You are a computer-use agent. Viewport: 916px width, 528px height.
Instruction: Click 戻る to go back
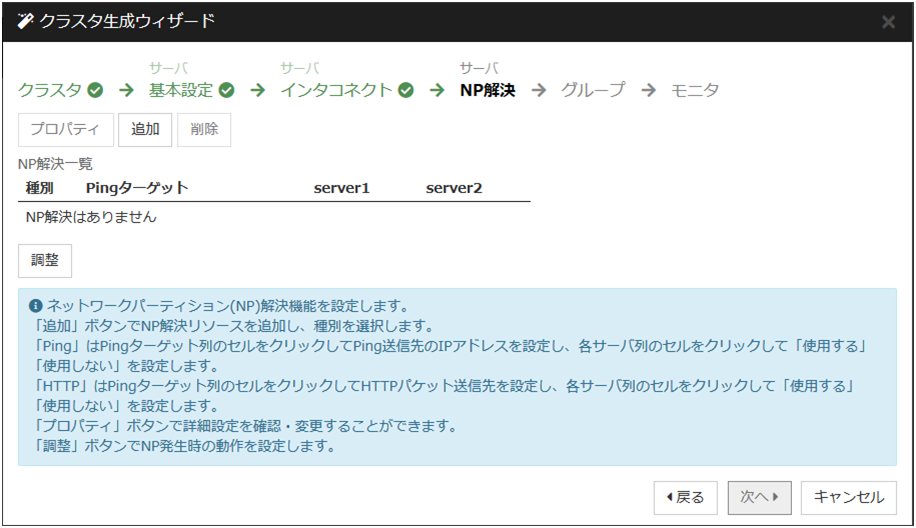tap(685, 497)
